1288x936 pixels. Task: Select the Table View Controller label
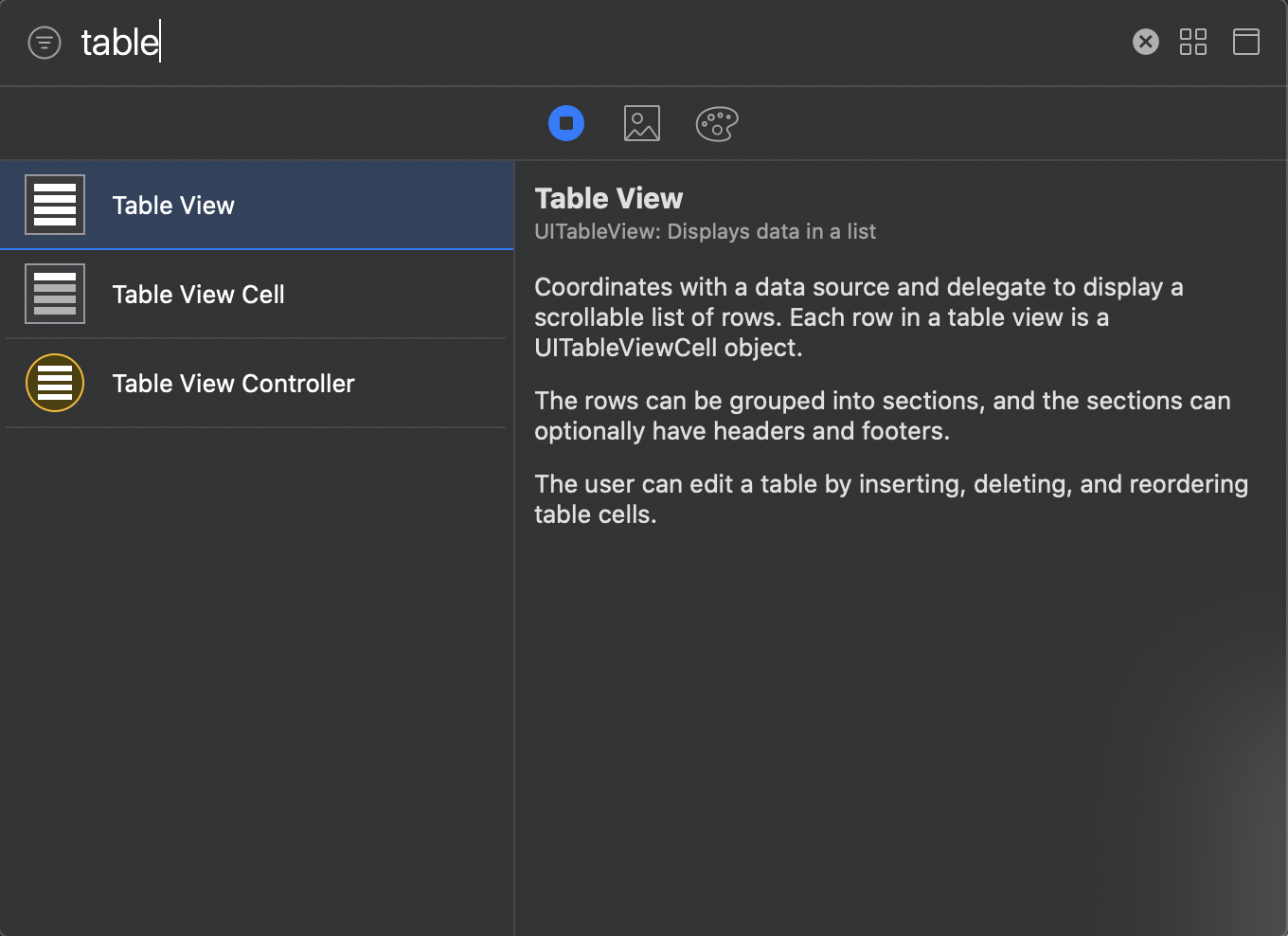point(233,384)
